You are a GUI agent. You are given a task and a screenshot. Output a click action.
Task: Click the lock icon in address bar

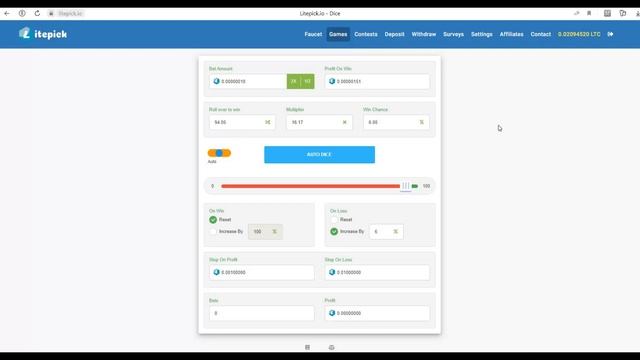[51, 13]
